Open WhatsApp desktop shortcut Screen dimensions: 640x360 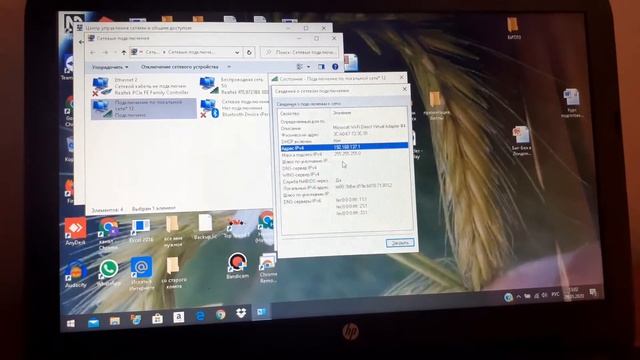point(109,273)
